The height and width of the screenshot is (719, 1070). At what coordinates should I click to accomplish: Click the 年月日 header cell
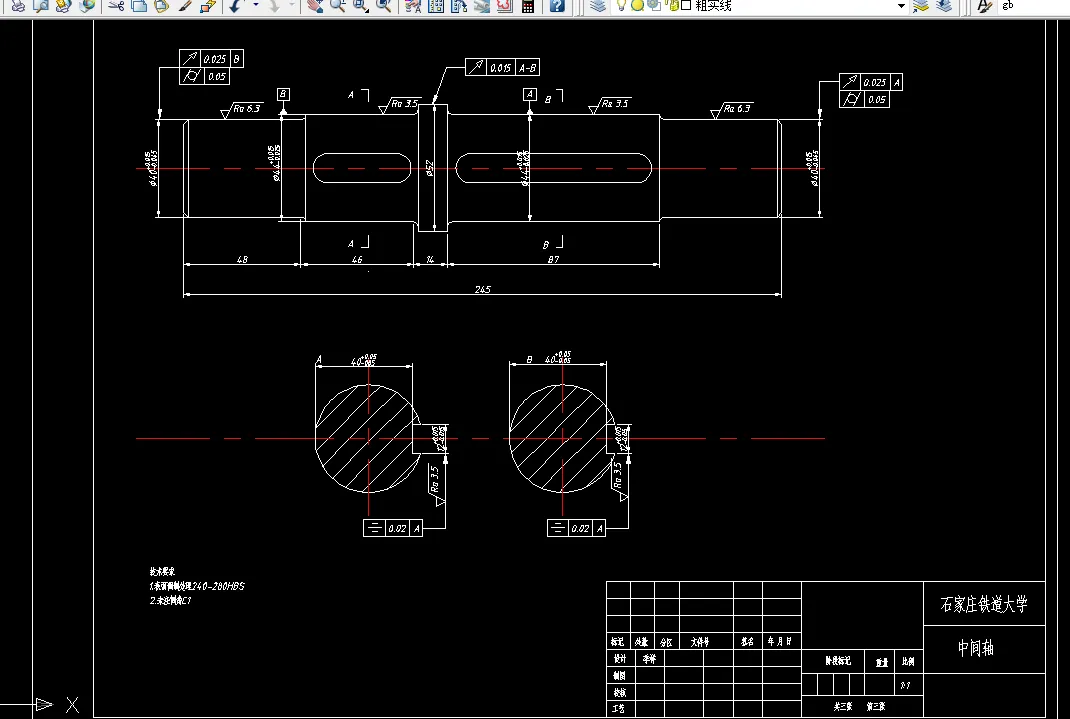click(779, 641)
